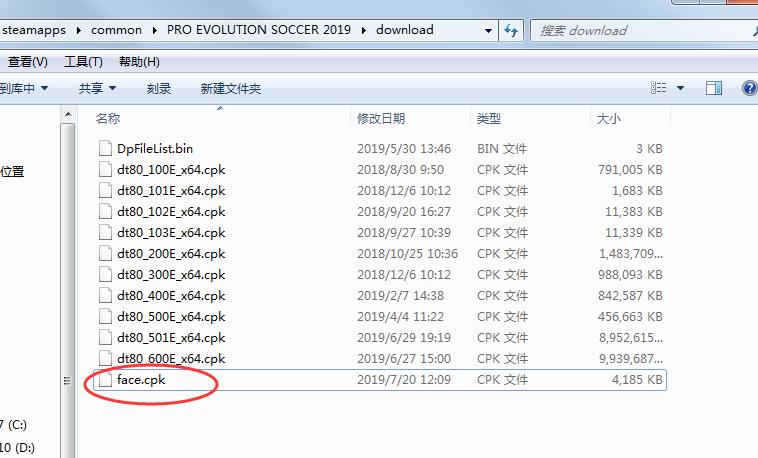Expand the 共享 share dropdown
Viewport: 758px width, 458px height.
pos(112,89)
